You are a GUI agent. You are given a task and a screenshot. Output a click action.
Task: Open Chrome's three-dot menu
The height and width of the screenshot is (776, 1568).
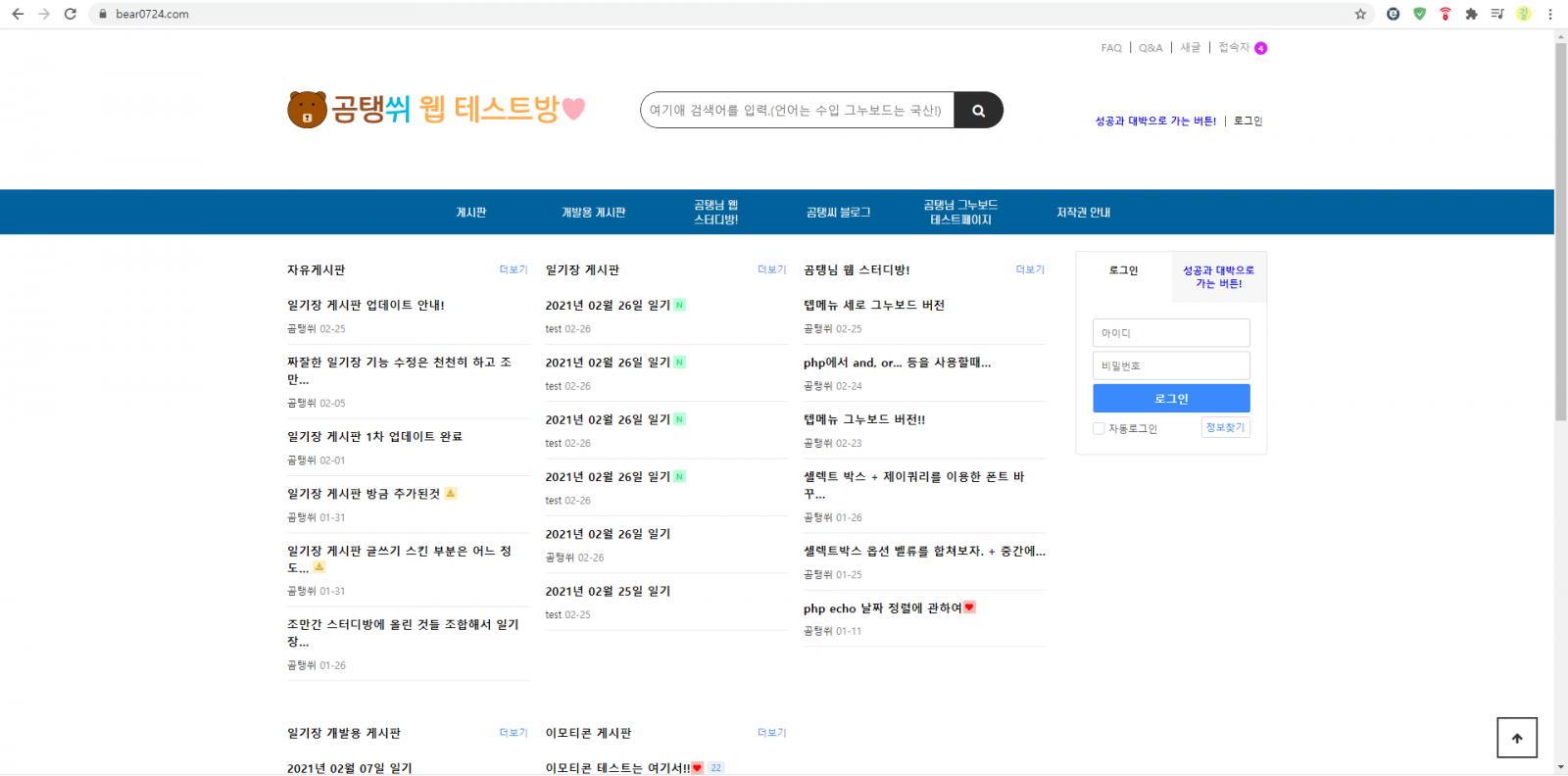pos(1549,14)
